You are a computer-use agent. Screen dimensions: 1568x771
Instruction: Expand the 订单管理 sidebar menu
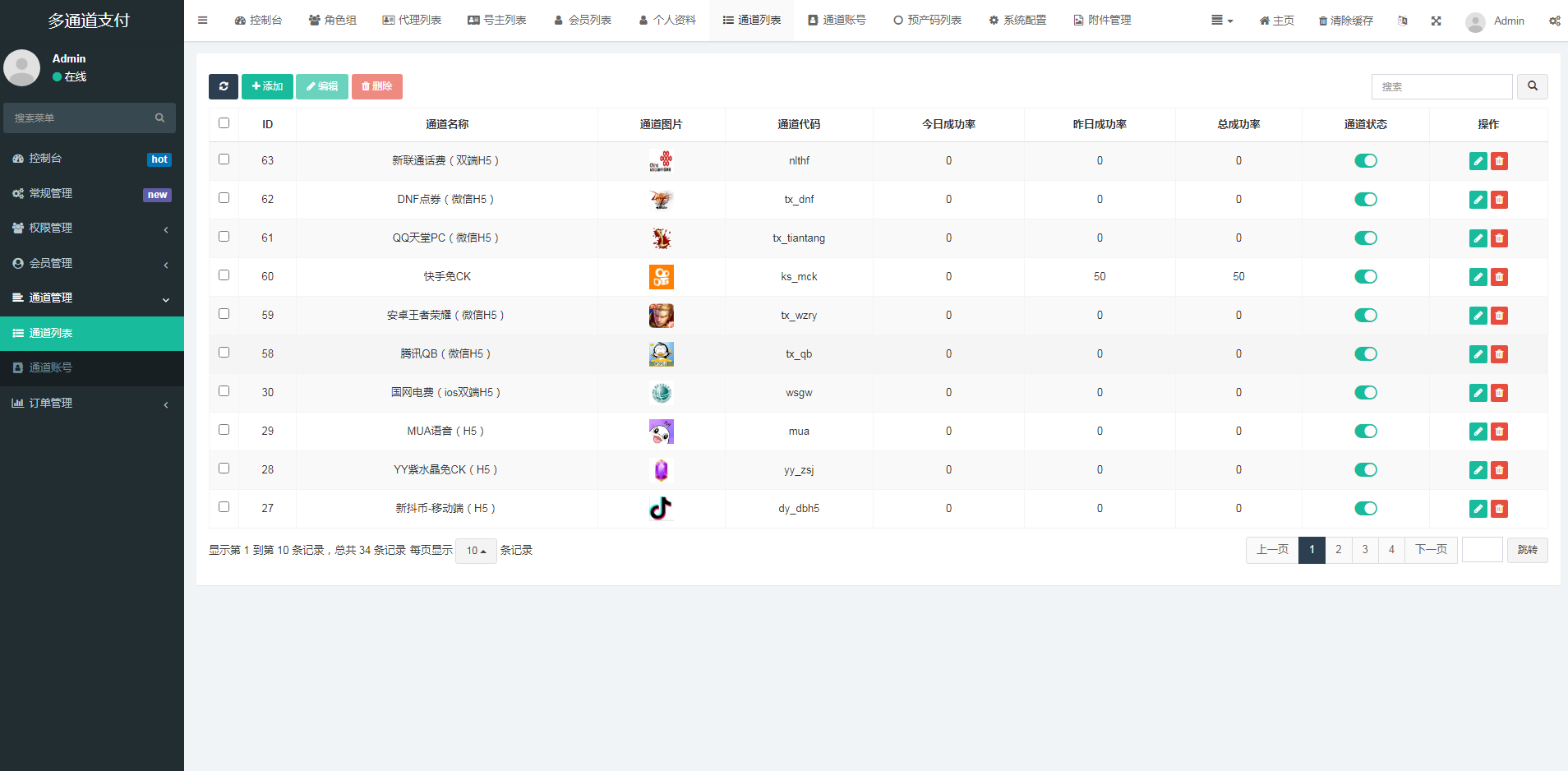(x=92, y=404)
